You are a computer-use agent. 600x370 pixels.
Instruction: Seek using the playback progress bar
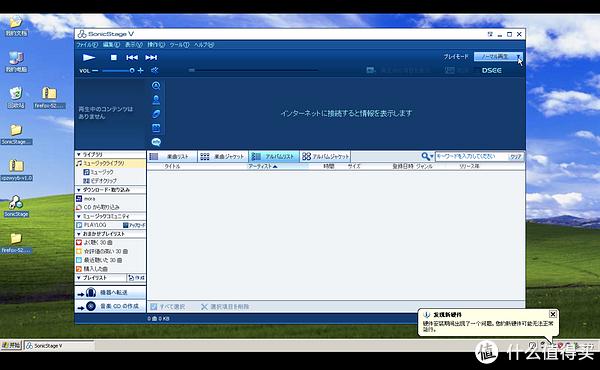tap(253, 70)
